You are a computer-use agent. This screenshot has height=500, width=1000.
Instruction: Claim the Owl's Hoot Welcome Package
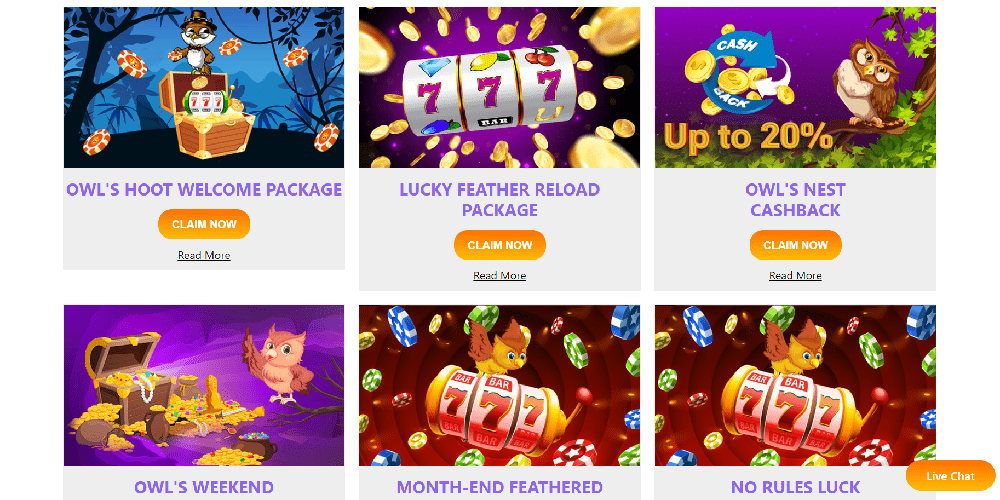[204, 224]
